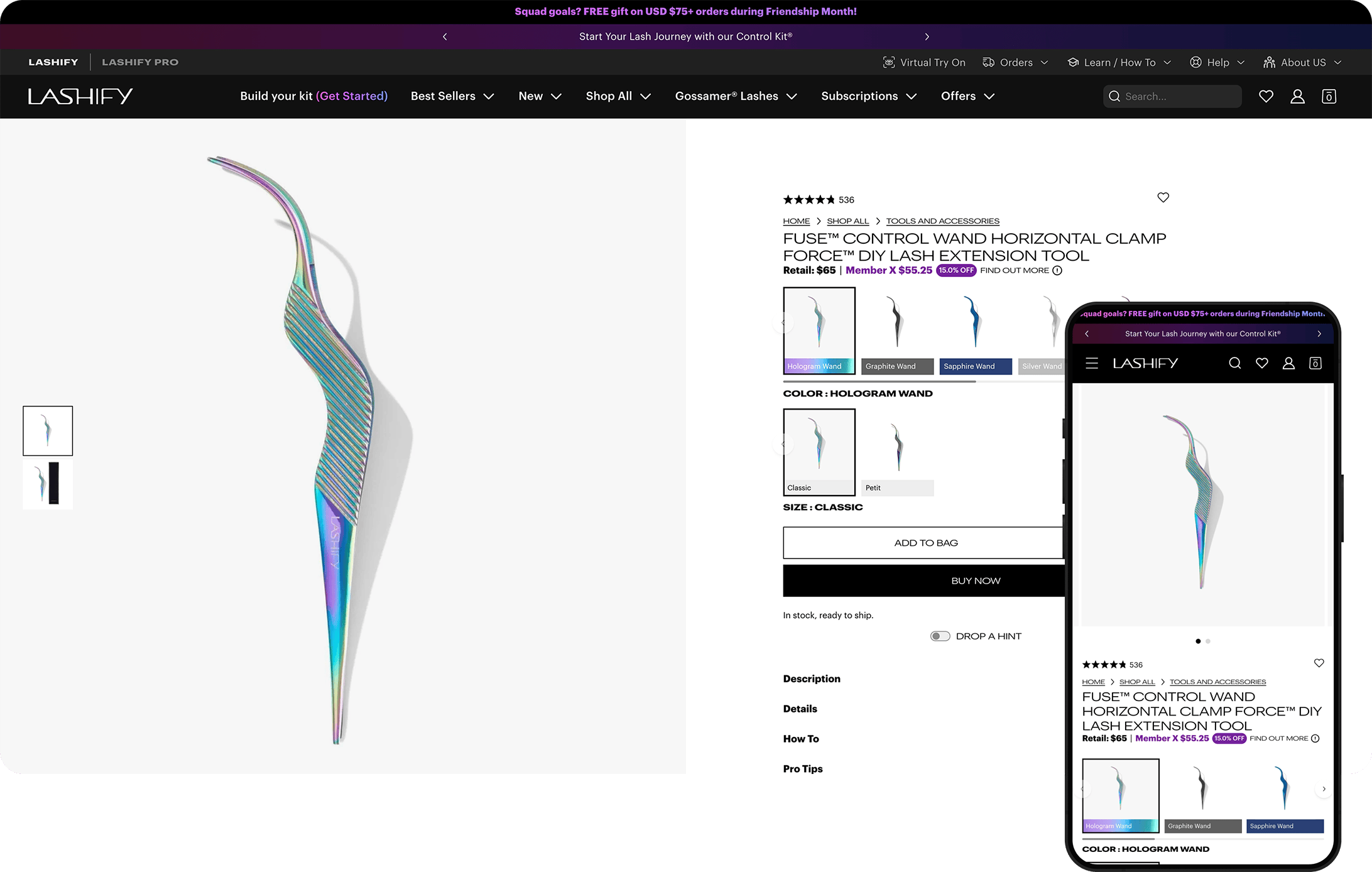The height and width of the screenshot is (872, 1372).
Task: Select the Classic size option
Action: [819, 452]
